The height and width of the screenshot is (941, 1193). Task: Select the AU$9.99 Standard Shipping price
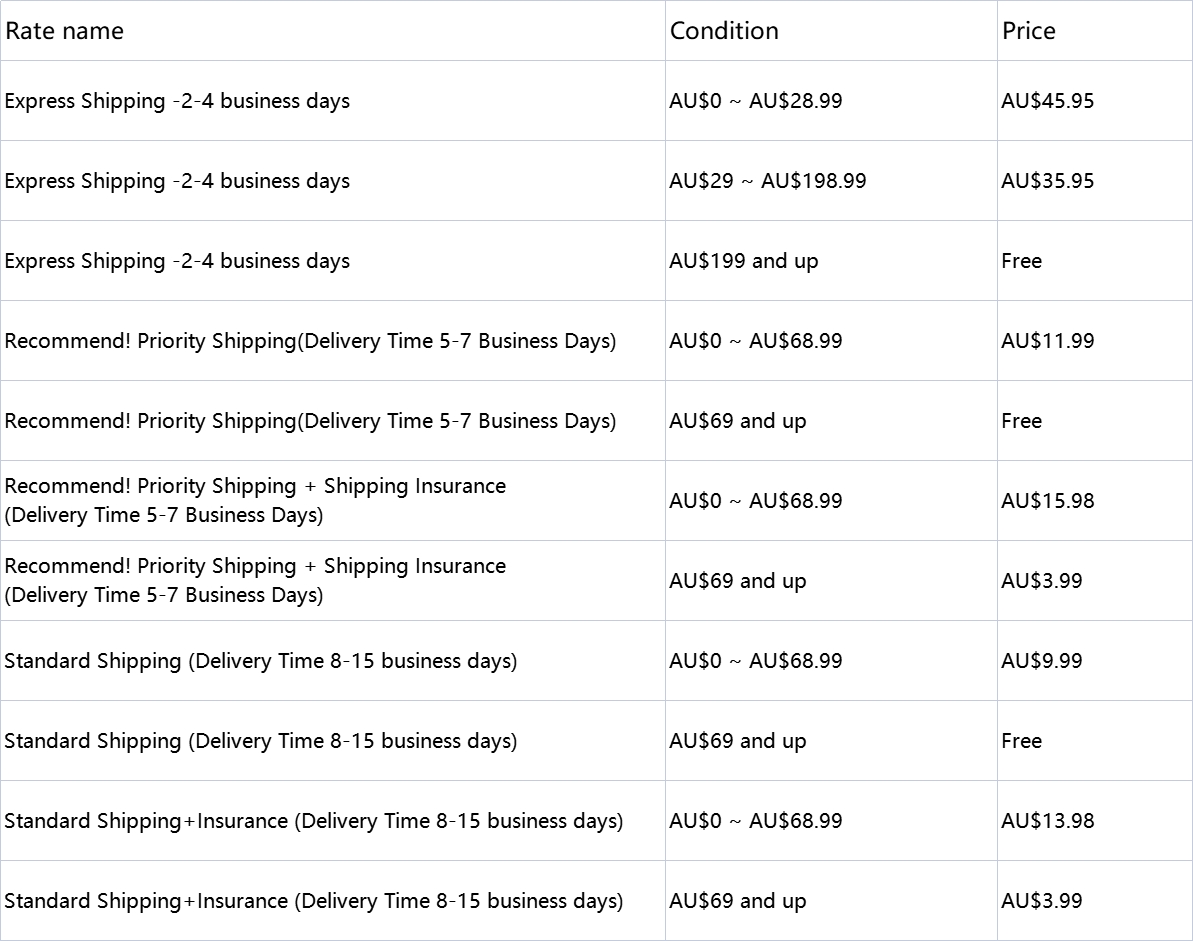pos(1041,661)
